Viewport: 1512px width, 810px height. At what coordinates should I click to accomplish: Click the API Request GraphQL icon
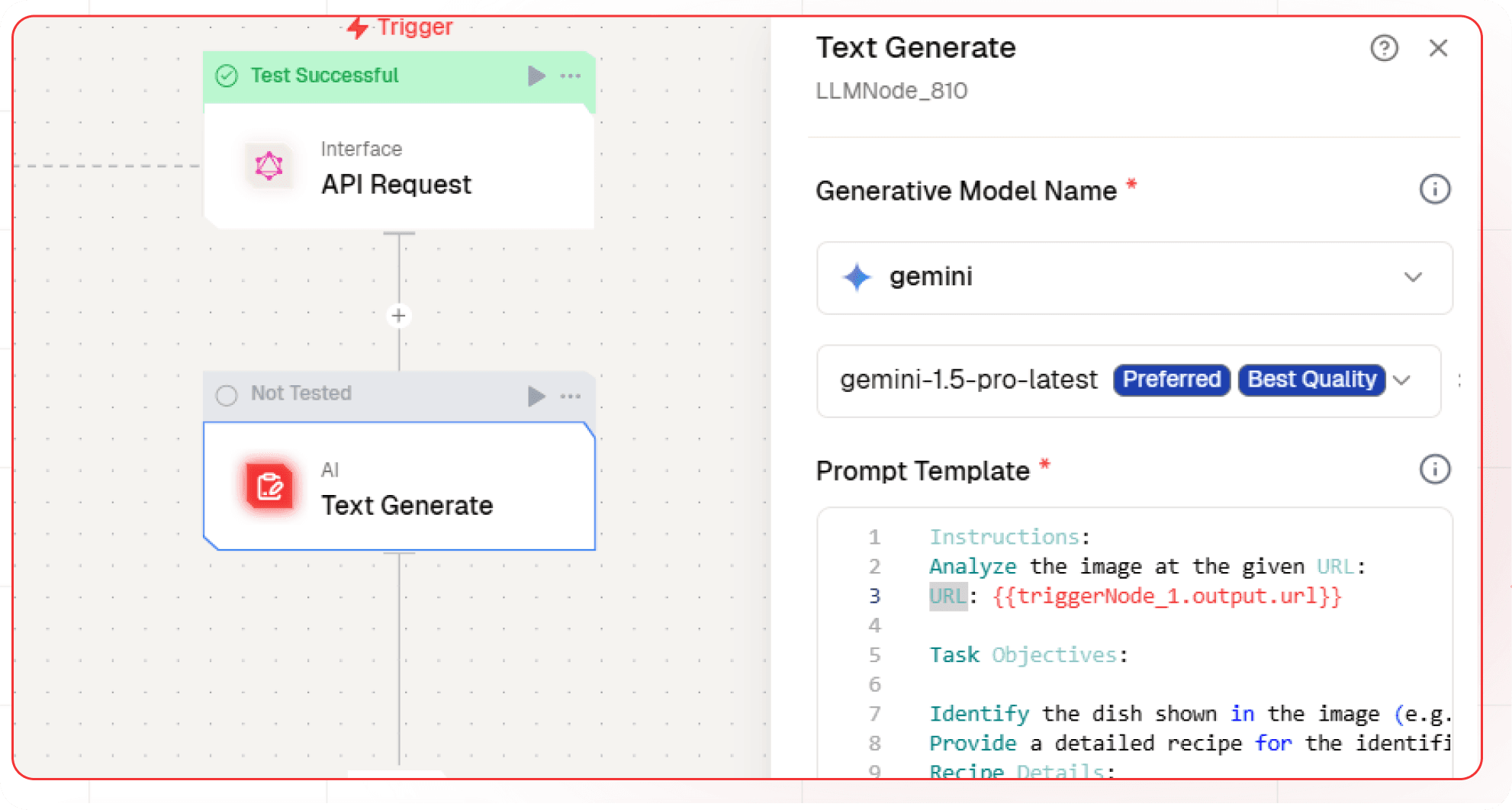pyautogui.click(x=269, y=166)
